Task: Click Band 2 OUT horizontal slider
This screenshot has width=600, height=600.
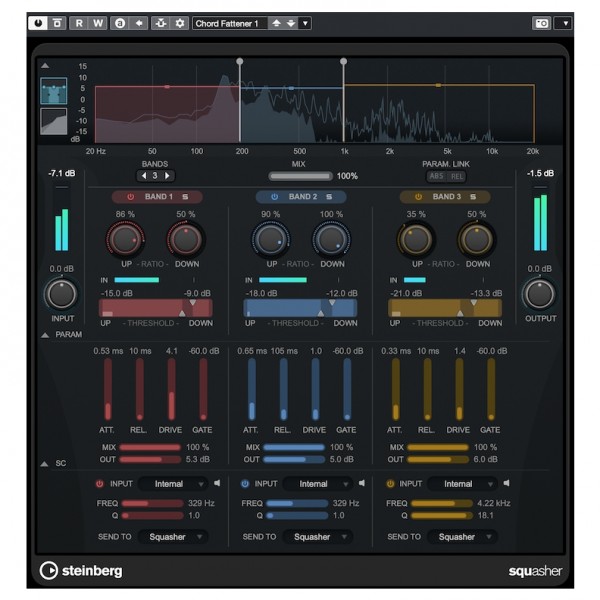Action: click(294, 459)
